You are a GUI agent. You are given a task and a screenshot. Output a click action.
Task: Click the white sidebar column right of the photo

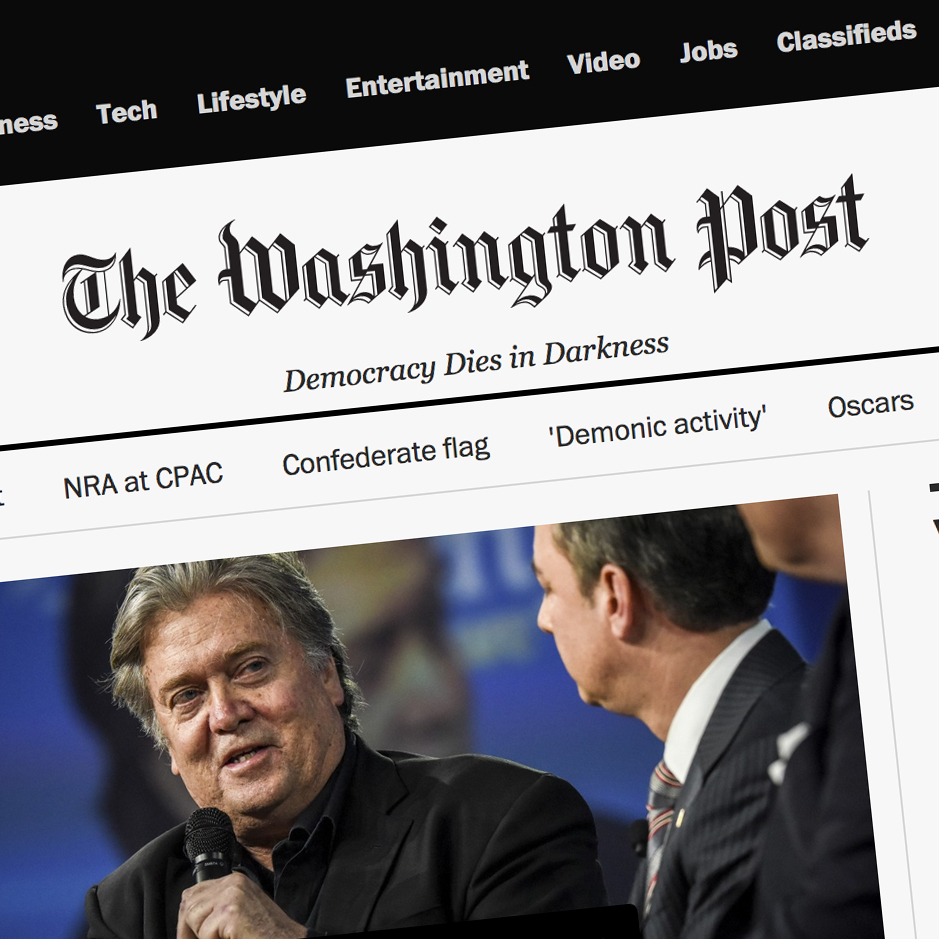[x=907, y=719]
